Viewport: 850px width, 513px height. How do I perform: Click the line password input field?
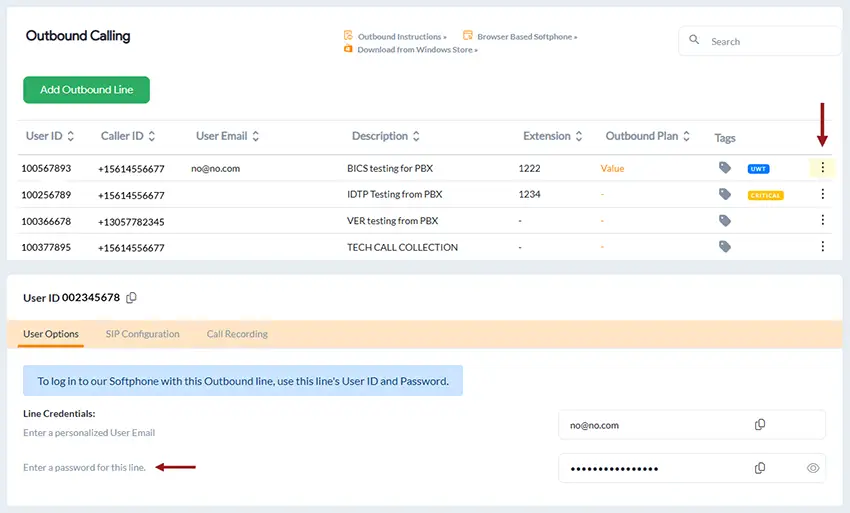[692, 468]
